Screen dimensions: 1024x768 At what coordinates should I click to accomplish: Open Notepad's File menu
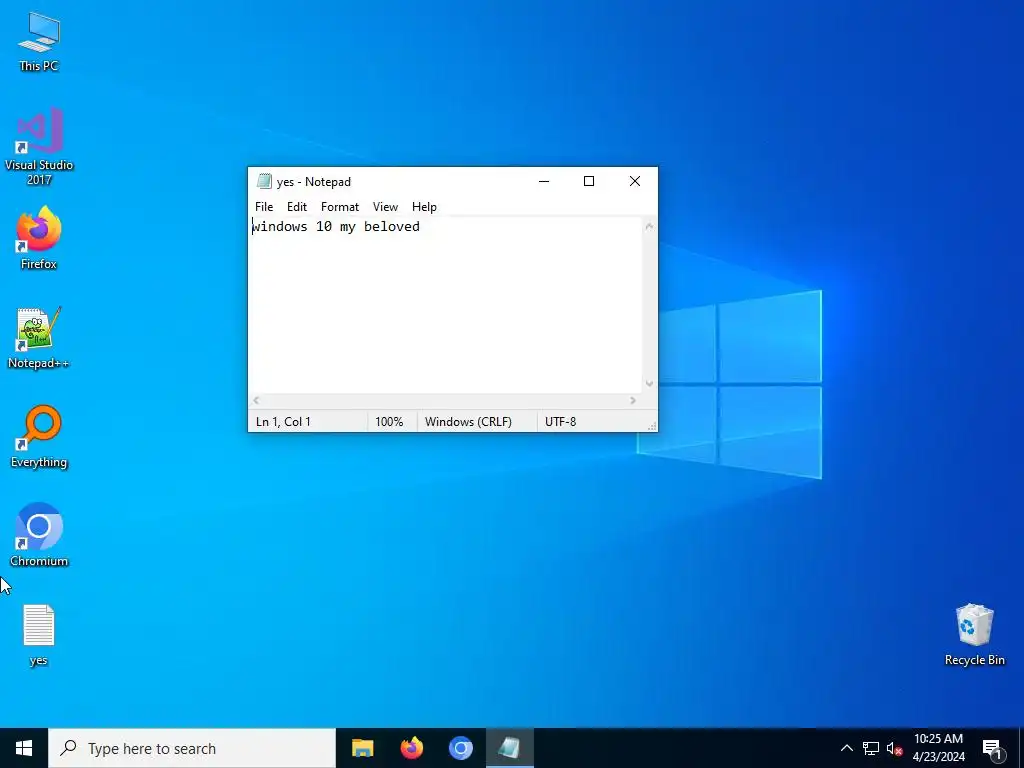click(264, 206)
